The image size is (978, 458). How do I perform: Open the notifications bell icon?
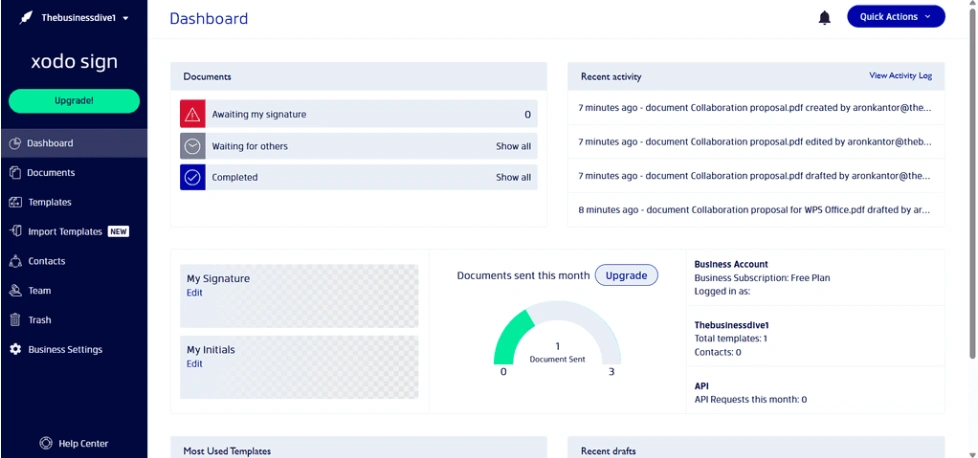[825, 17]
